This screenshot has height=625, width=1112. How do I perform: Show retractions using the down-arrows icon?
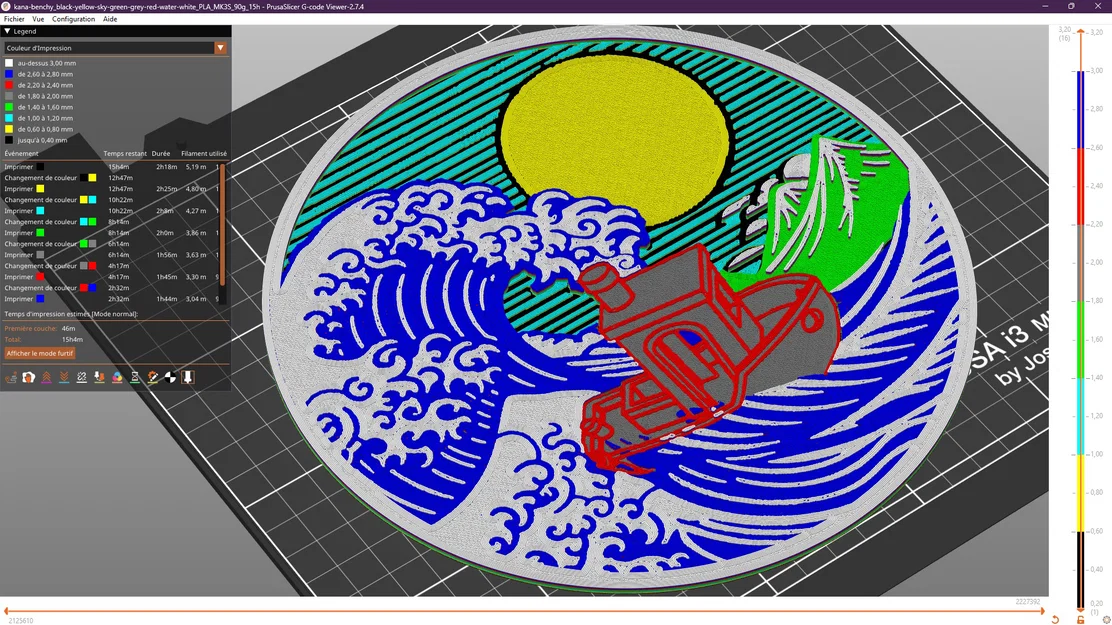[x=63, y=377]
